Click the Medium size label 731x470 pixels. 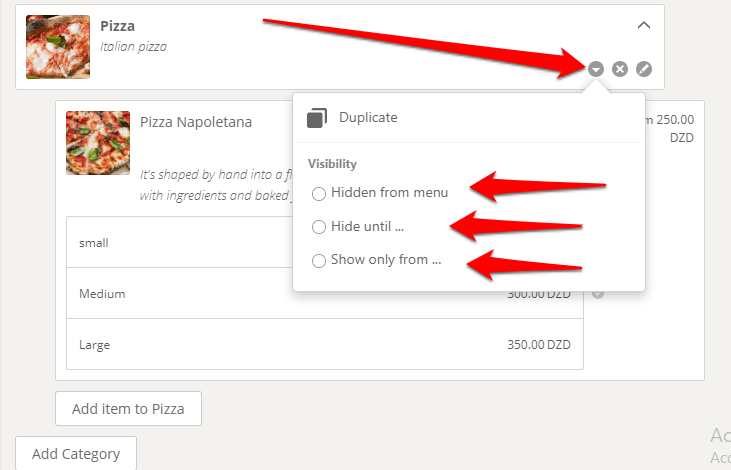pyautogui.click(x=102, y=294)
